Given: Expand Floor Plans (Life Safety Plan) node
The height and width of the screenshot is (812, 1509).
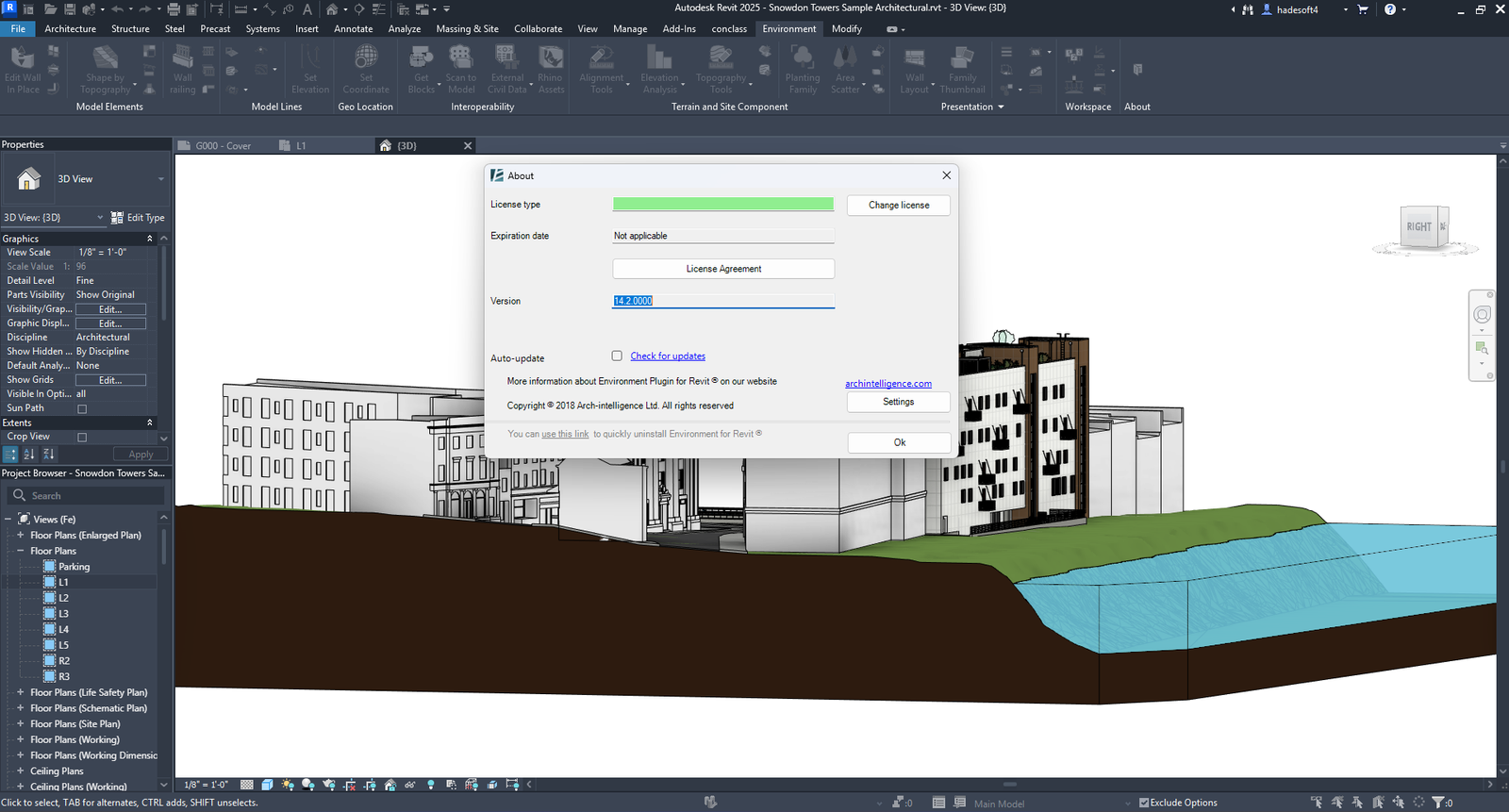Looking at the screenshot, I should tap(21, 692).
